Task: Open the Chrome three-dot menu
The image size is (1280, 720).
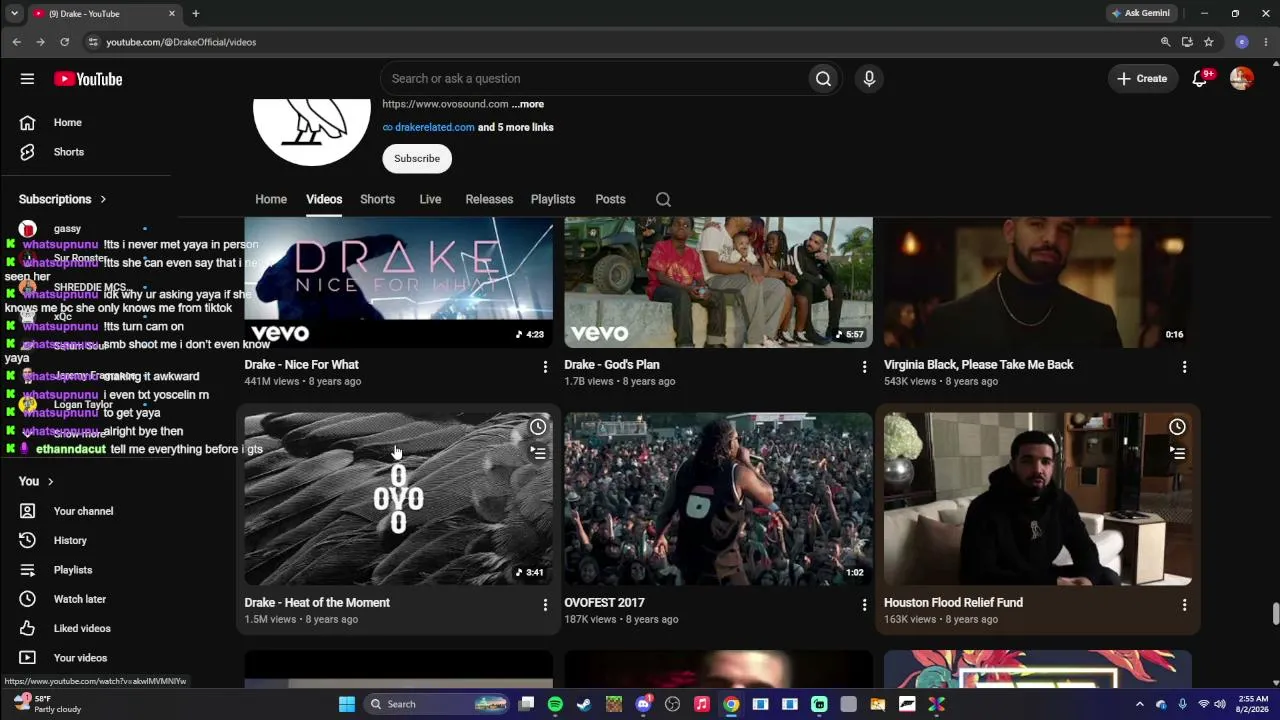Action: pyautogui.click(x=1266, y=42)
